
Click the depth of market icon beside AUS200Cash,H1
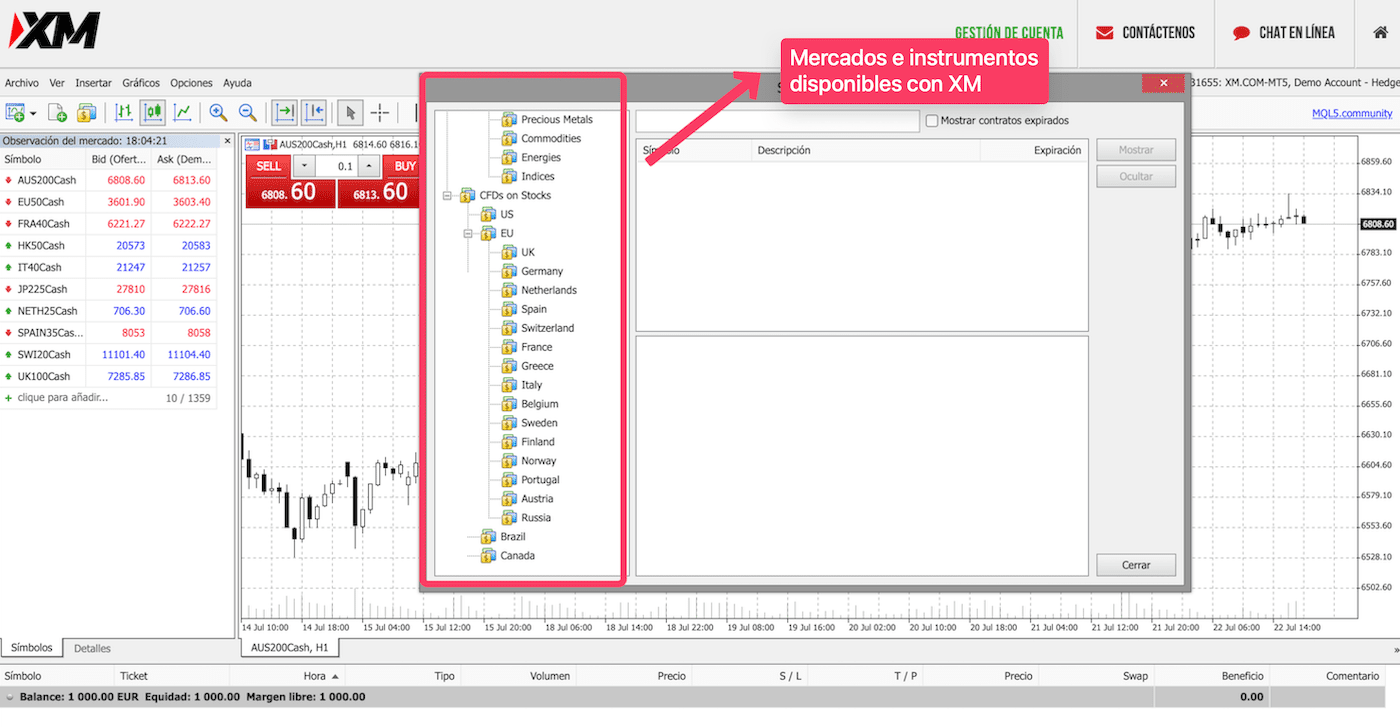pos(270,144)
